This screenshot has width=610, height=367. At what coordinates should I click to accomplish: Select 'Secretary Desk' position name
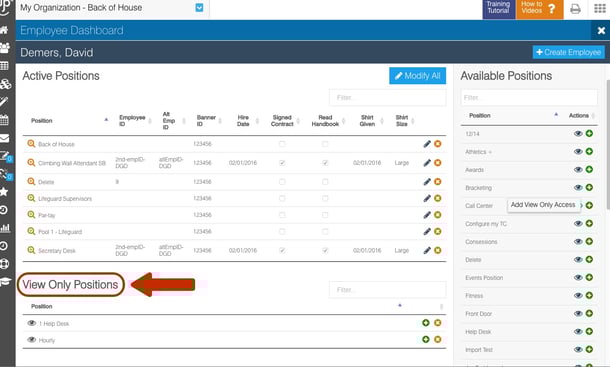[x=56, y=251]
